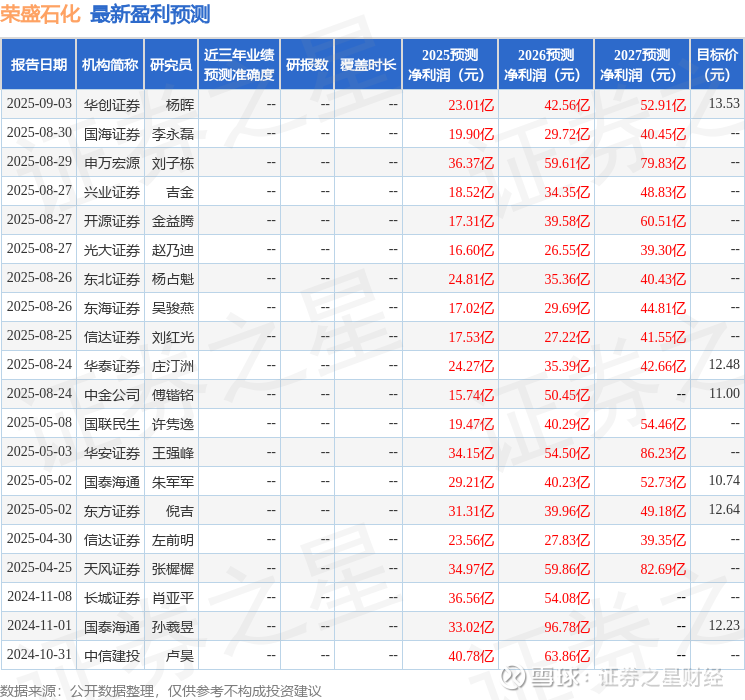Screen dimensions: 745x700
Task: Select institution 国联民生
Action: 112,424
